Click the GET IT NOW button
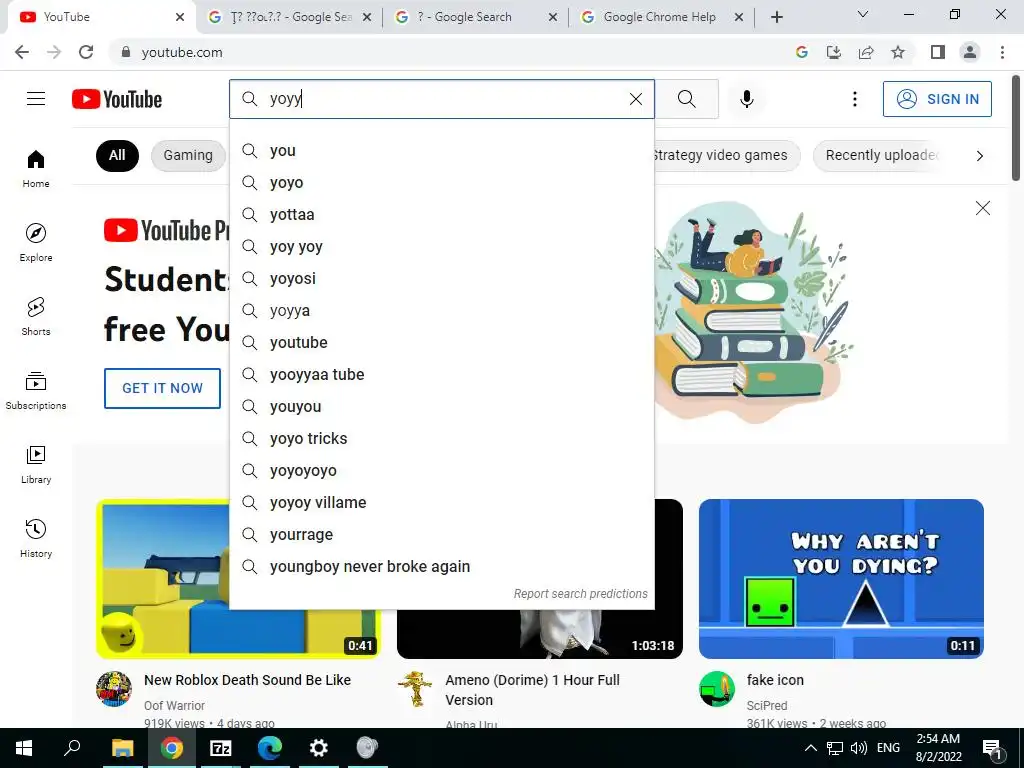Viewport: 1024px width, 768px height. (163, 388)
